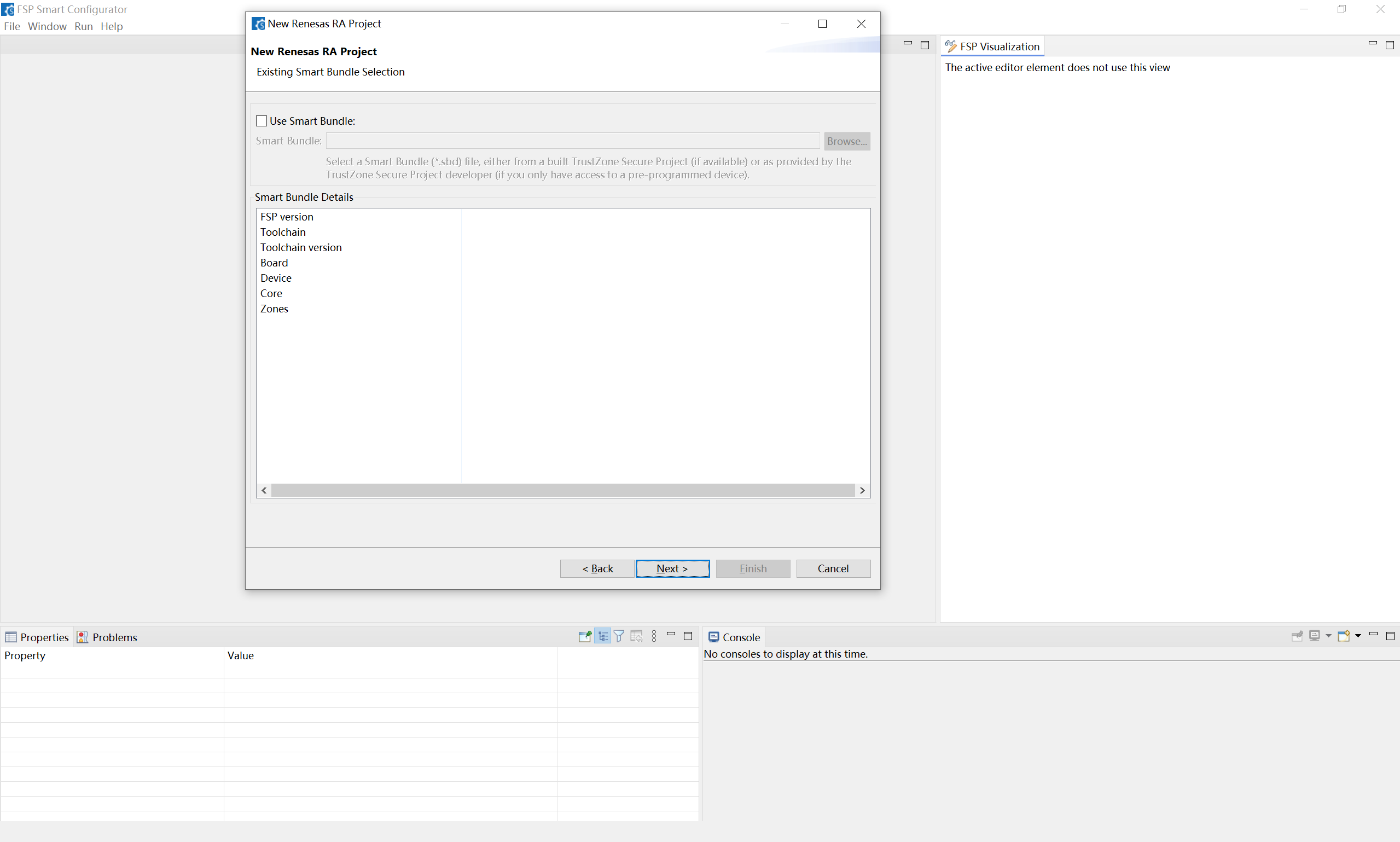The image size is (1400, 842).
Task: Maximize the New Renesas RA Project dialog
Action: point(822,24)
